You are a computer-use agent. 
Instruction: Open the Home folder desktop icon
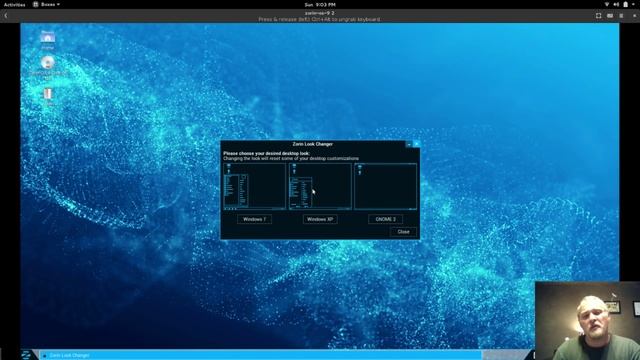(47, 39)
